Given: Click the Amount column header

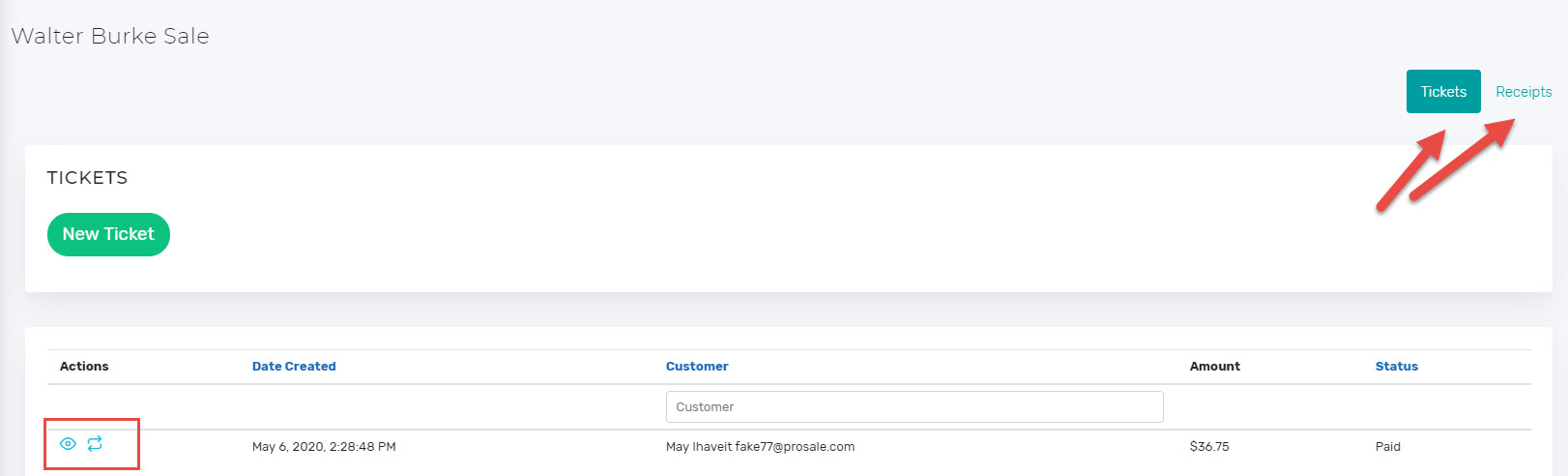Looking at the screenshot, I should click(1215, 367).
